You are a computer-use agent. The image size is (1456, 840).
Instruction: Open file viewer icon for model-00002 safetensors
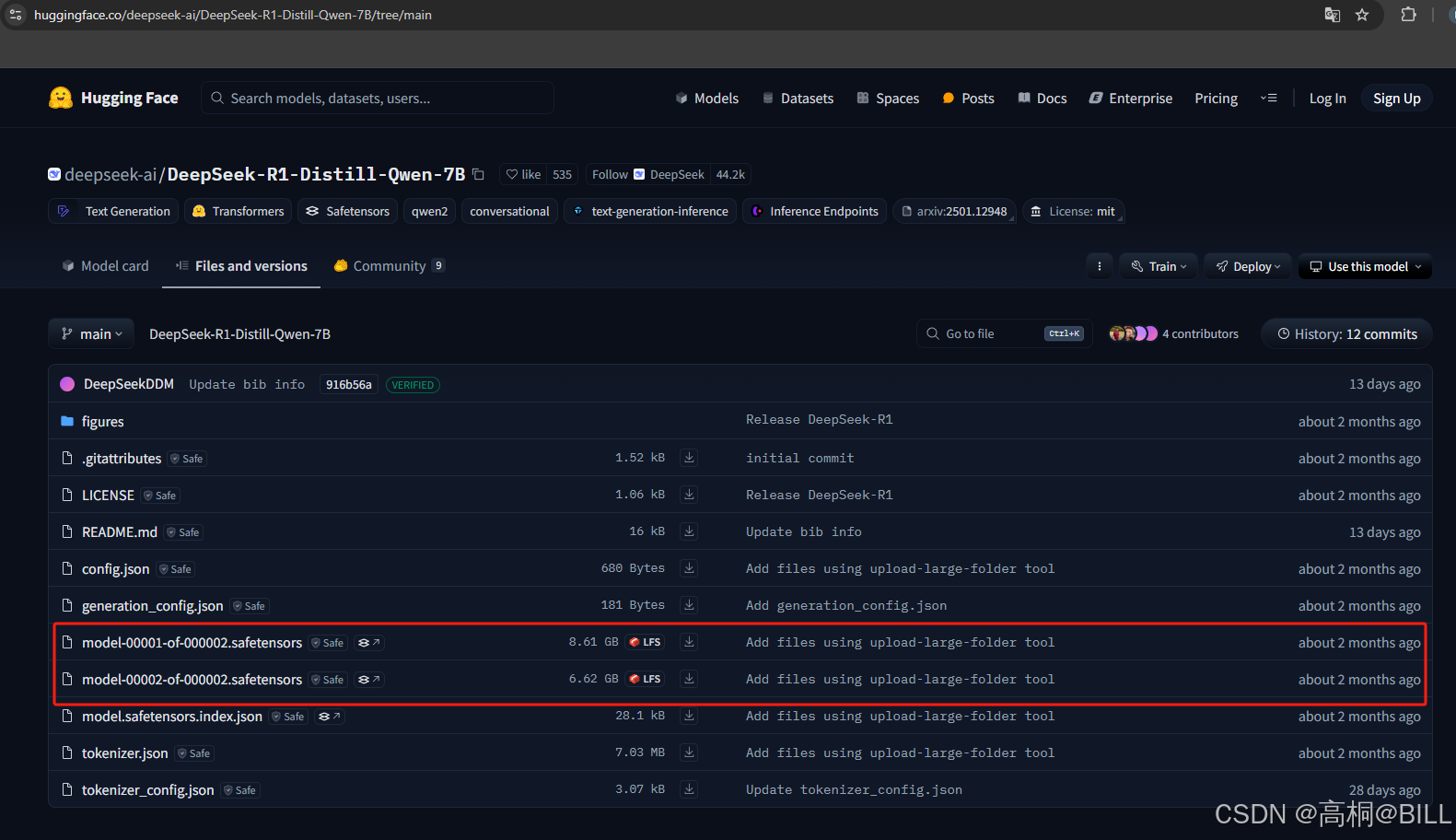pos(368,680)
